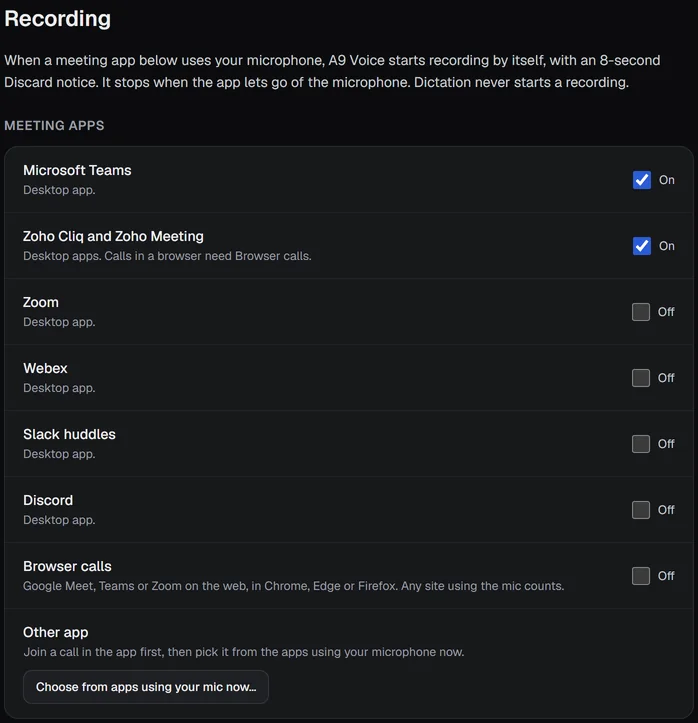
Task: Click the 'When a meeting app below' paragraph
Action: coord(332,71)
